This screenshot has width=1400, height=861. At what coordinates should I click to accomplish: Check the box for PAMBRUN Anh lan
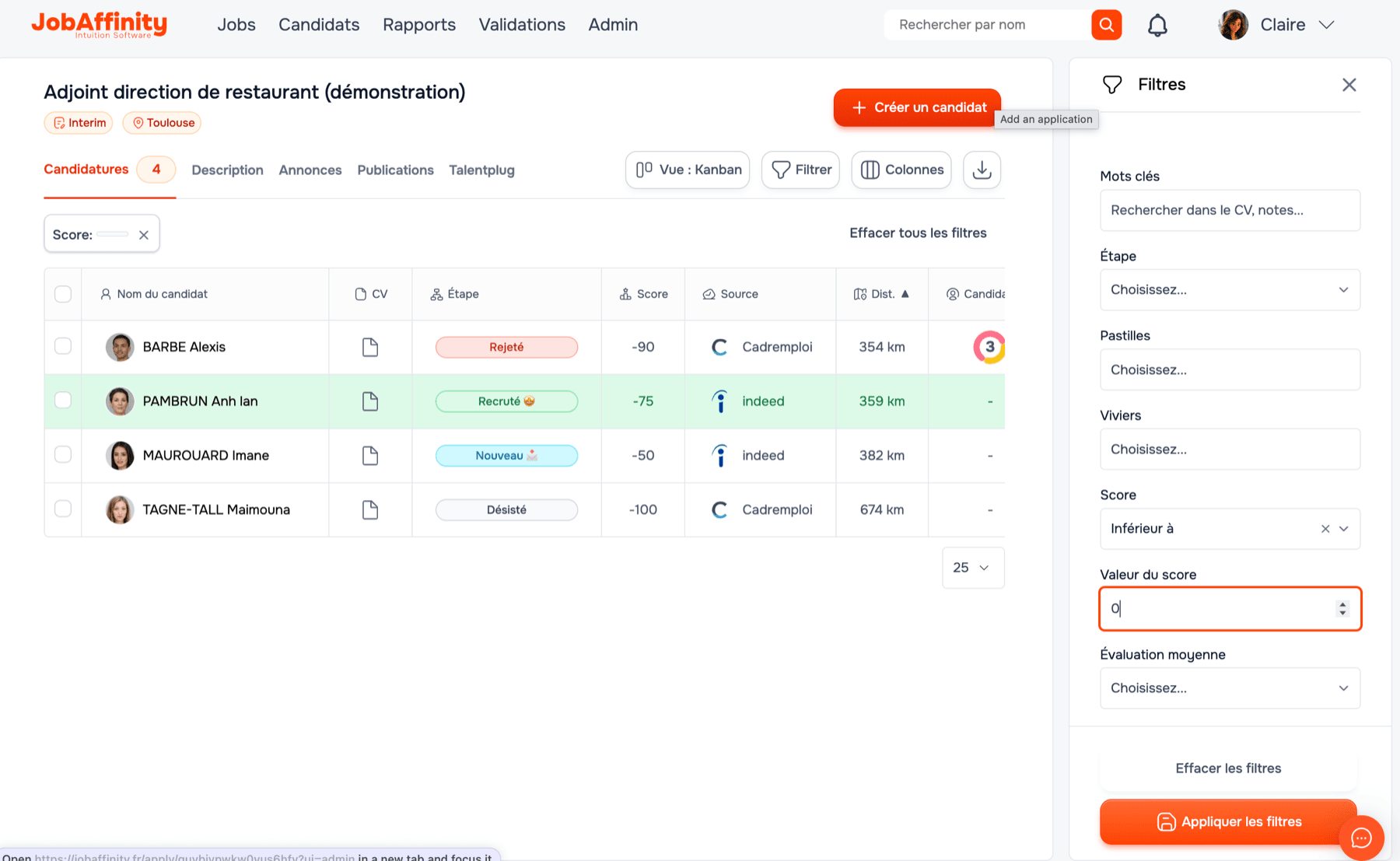(63, 400)
